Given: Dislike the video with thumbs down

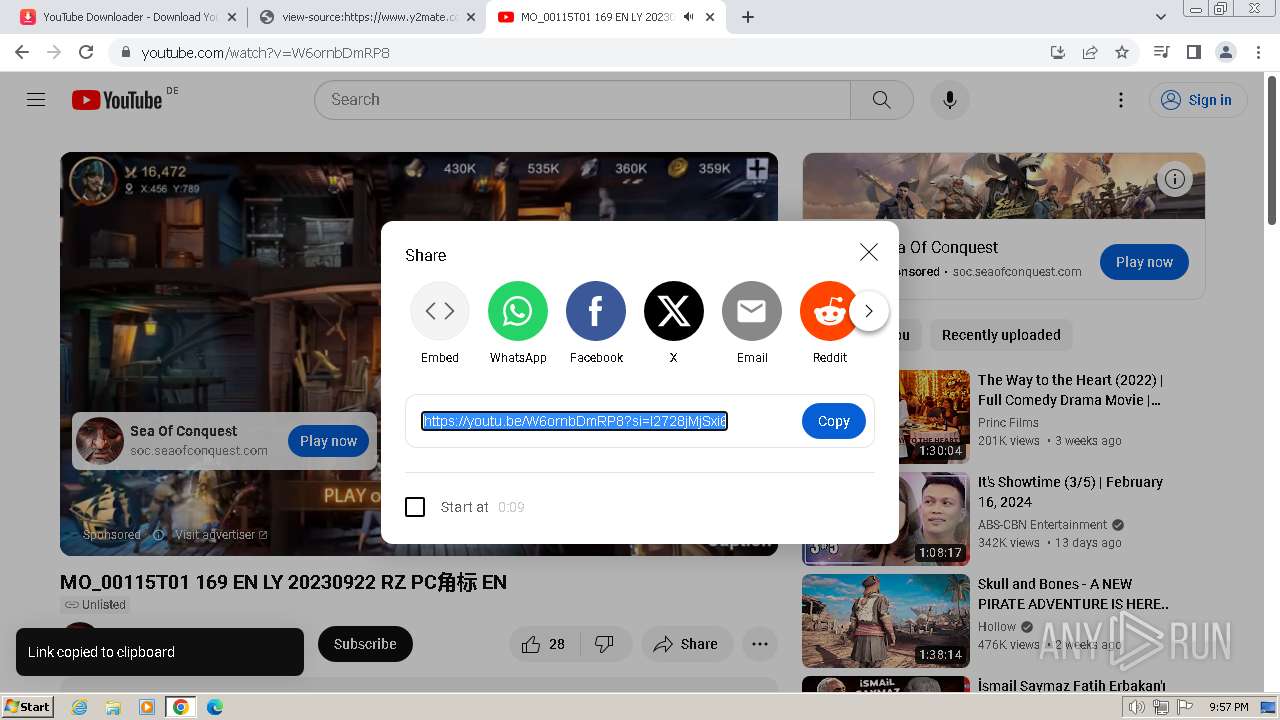Looking at the screenshot, I should pyautogui.click(x=604, y=644).
